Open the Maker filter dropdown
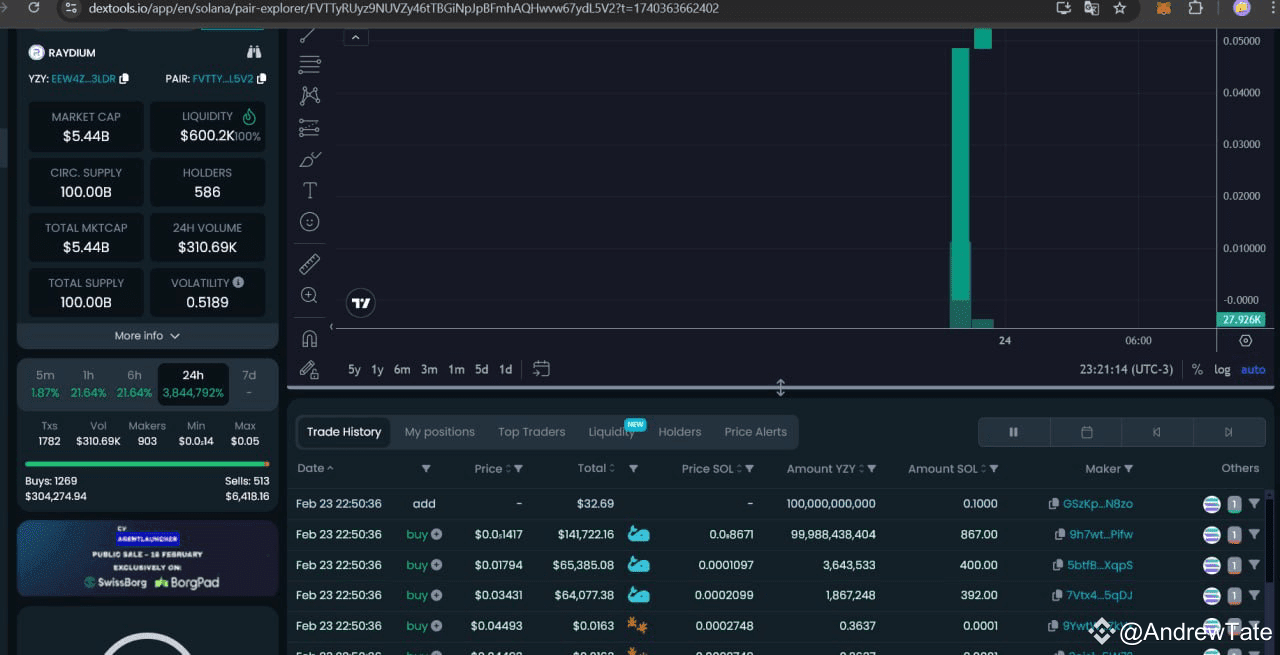Screen dimensions: 1280x655 click(1129, 469)
